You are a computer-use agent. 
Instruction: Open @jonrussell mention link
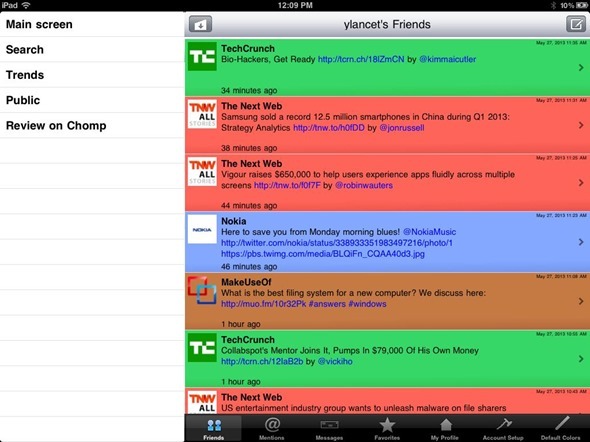[x=402, y=128]
